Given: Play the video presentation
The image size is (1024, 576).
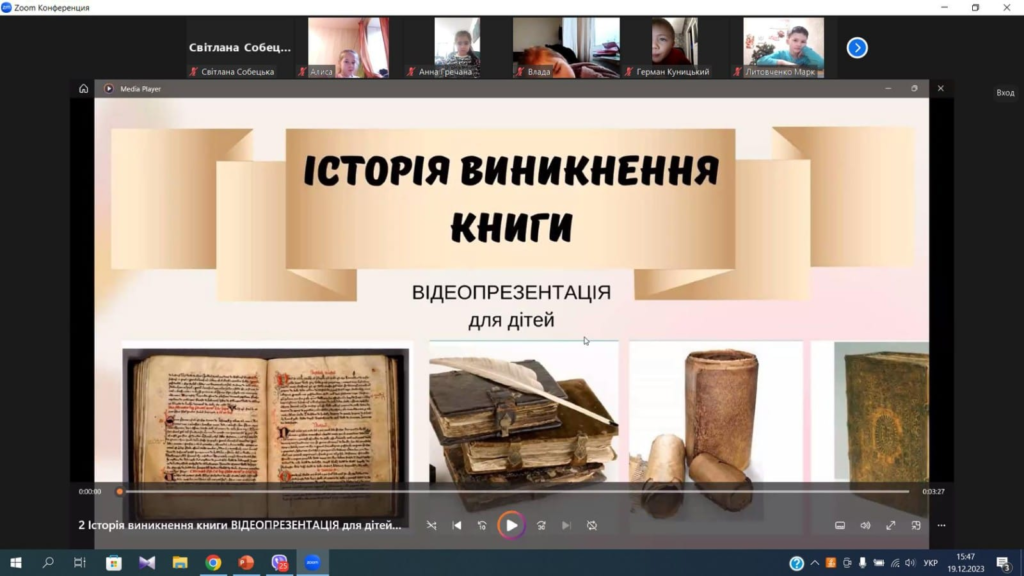Looking at the screenshot, I should click(x=511, y=525).
